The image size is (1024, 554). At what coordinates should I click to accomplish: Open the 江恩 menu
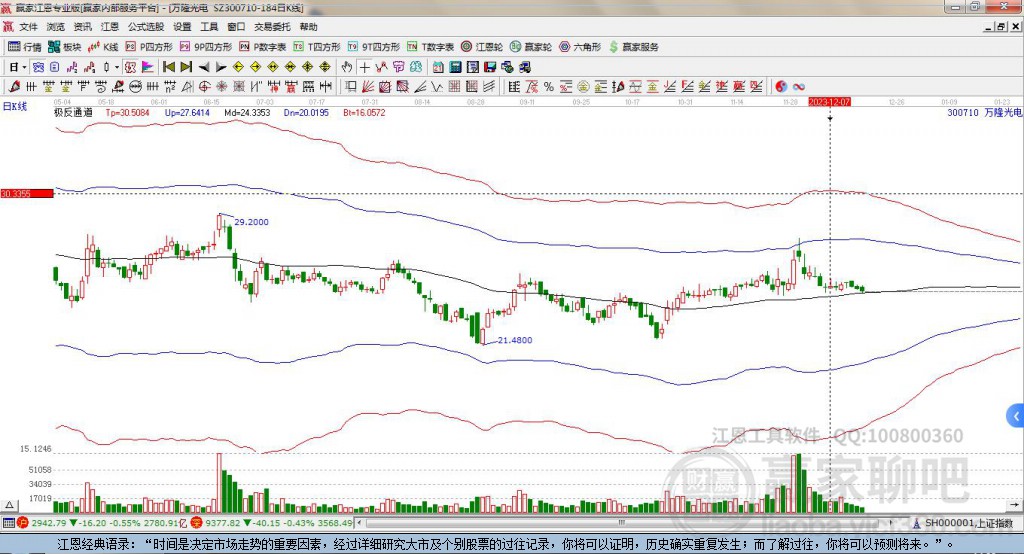coord(110,27)
